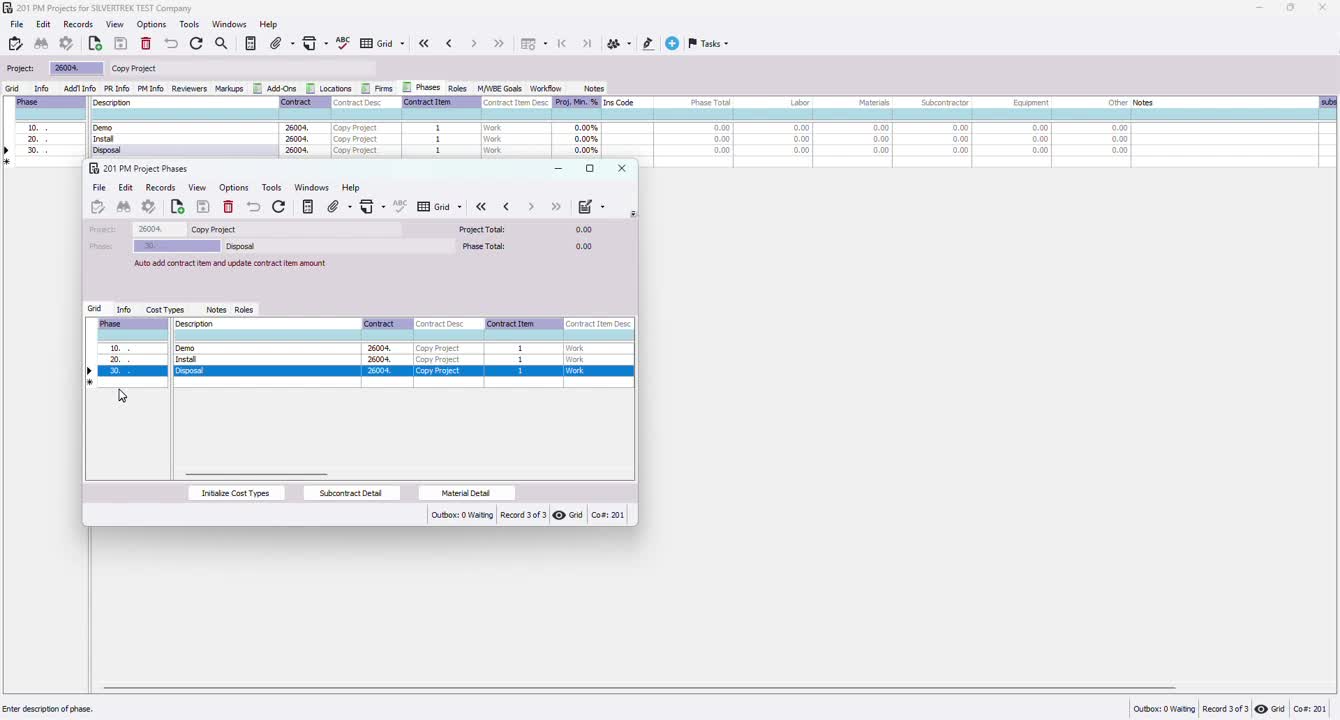Click multi-user group icon in main toolbar
Viewport: 1340px width, 720px height.
click(615, 44)
